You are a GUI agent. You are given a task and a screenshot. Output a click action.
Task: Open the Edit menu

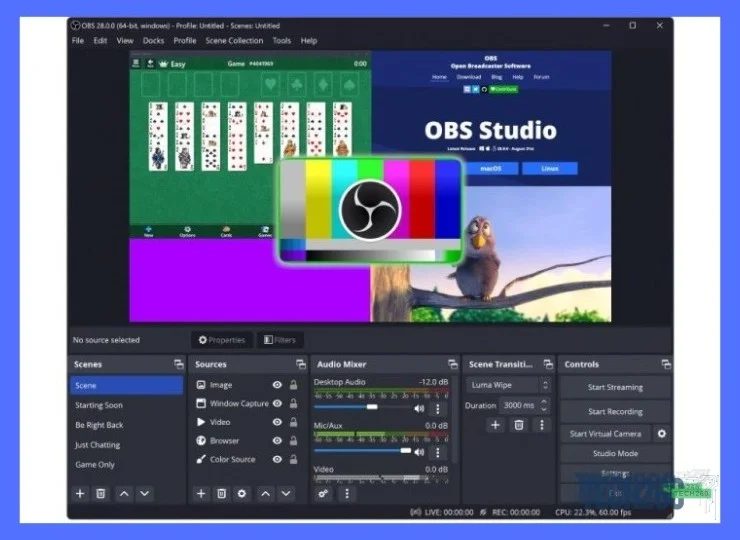(100, 41)
